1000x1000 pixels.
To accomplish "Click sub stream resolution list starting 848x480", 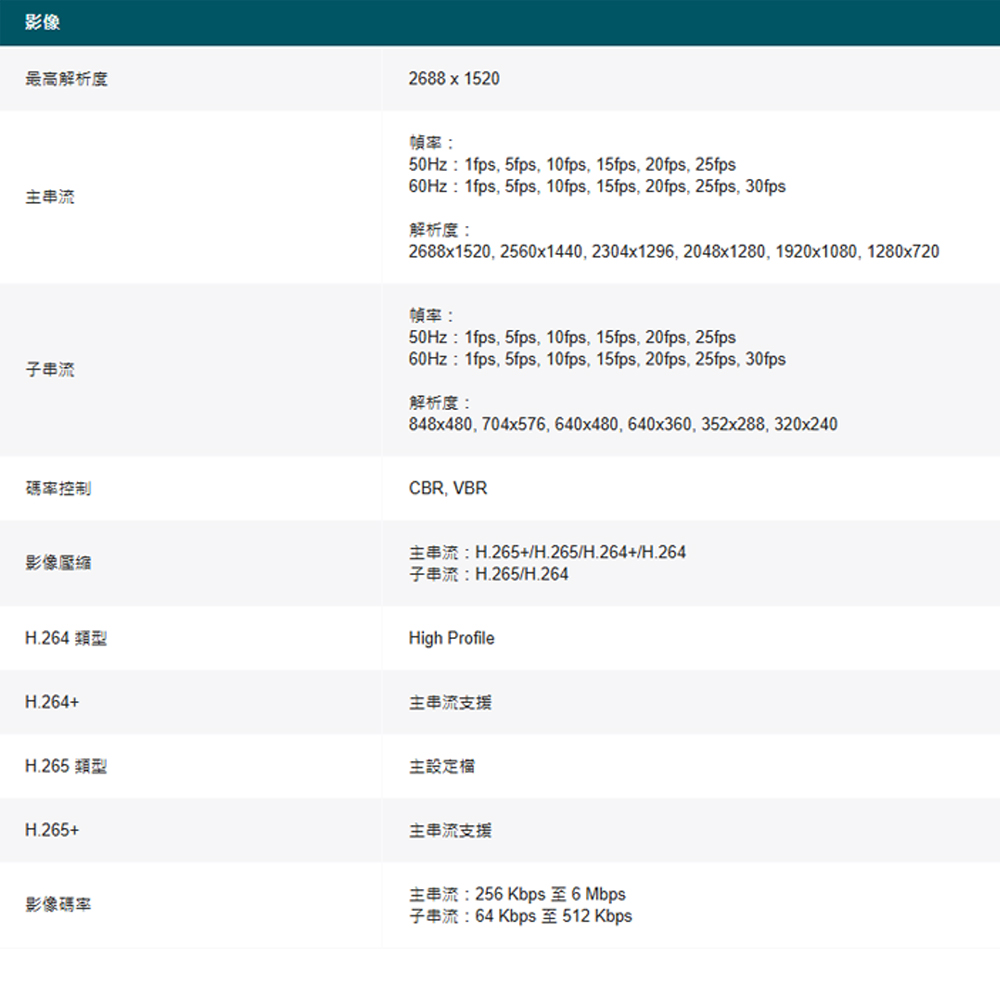I will pyautogui.click(x=623, y=424).
